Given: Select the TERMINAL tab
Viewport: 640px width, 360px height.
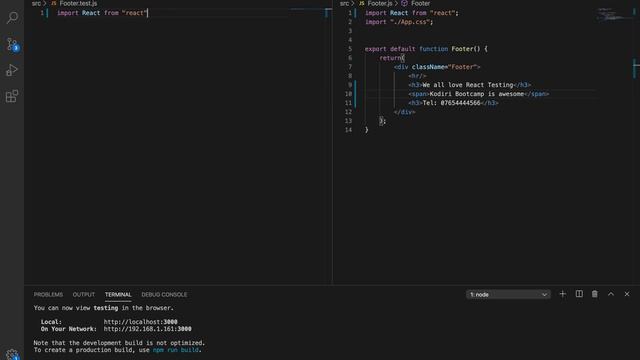Looking at the screenshot, I should pos(118,294).
